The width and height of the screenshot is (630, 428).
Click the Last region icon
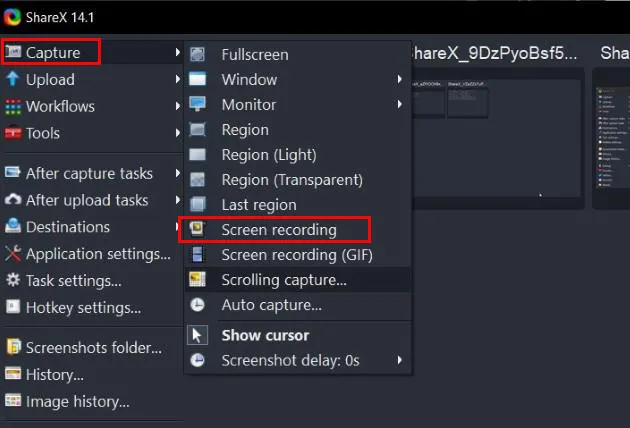[x=197, y=204]
